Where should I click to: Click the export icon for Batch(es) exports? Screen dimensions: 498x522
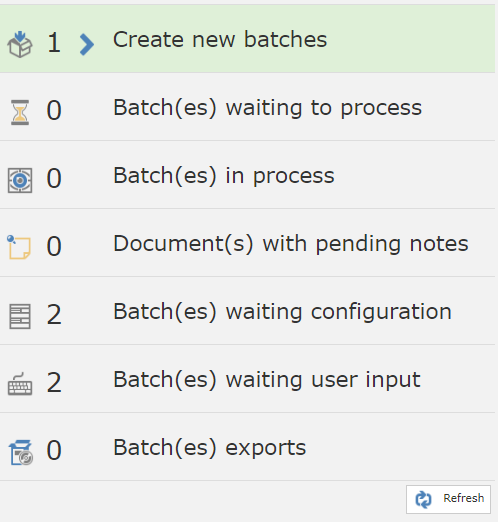coord(21,452)
